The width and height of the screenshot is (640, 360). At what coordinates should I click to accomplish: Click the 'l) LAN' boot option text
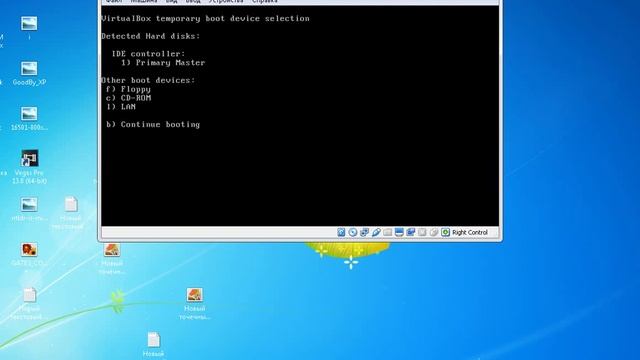(x=121, y=107)
